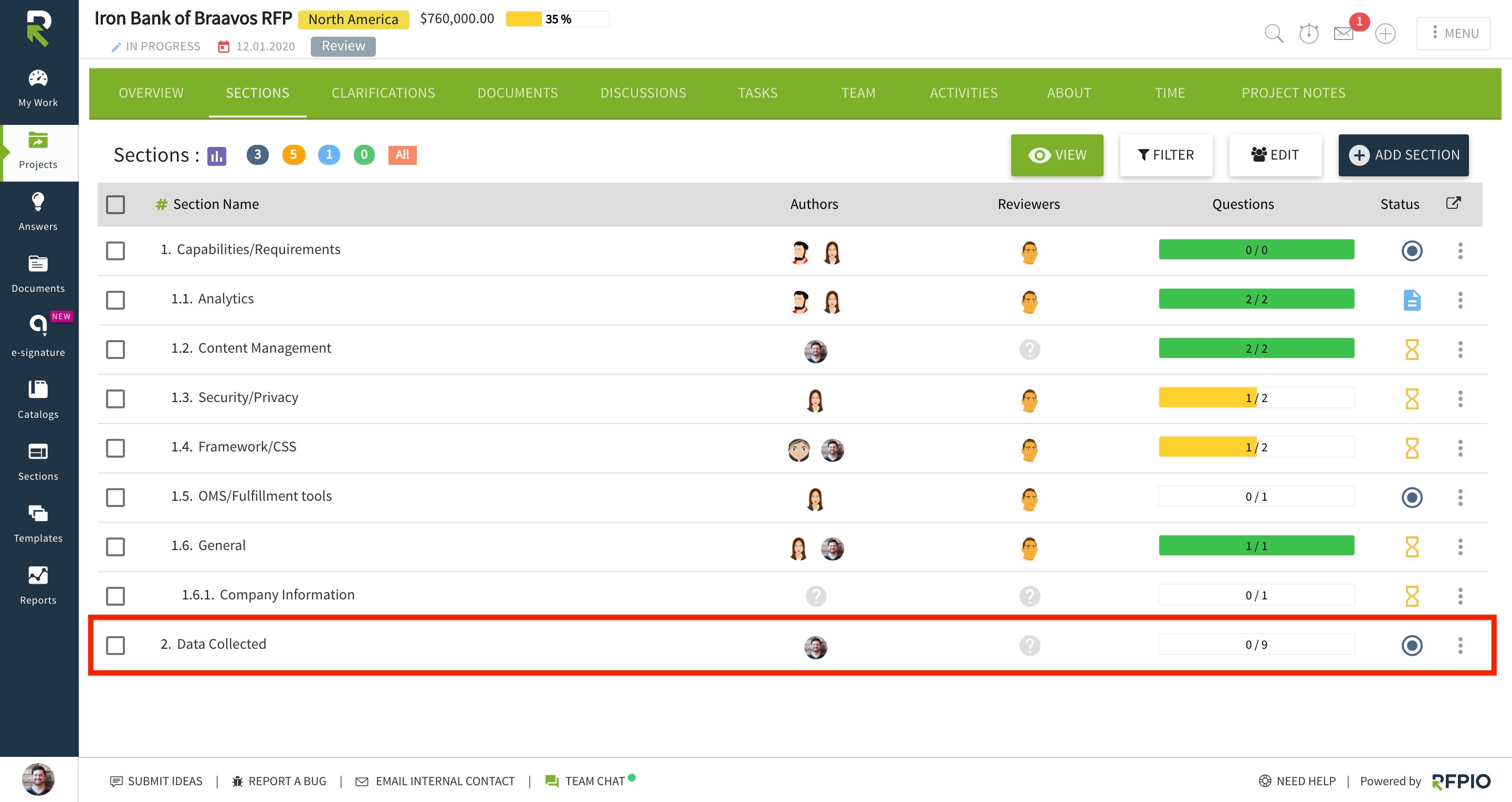
Task: Click the circled plus add icon in header
Action: [1385, 34]
